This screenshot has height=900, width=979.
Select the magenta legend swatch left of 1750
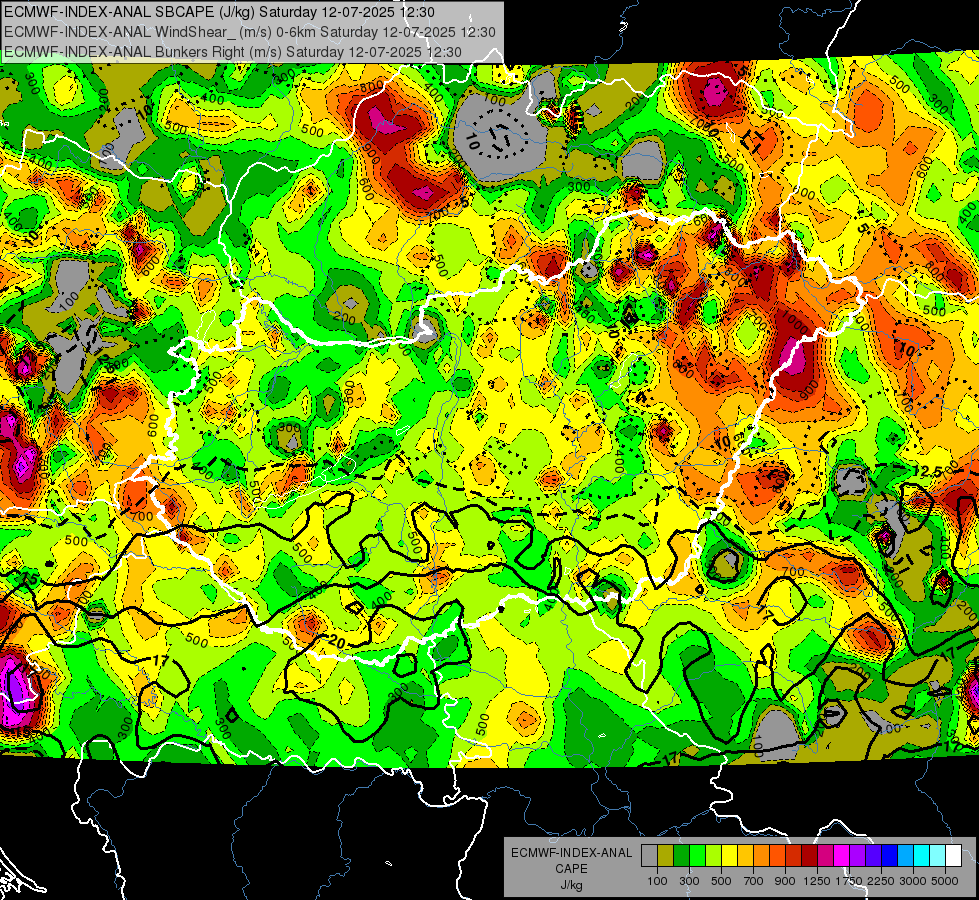coord(842,856)
